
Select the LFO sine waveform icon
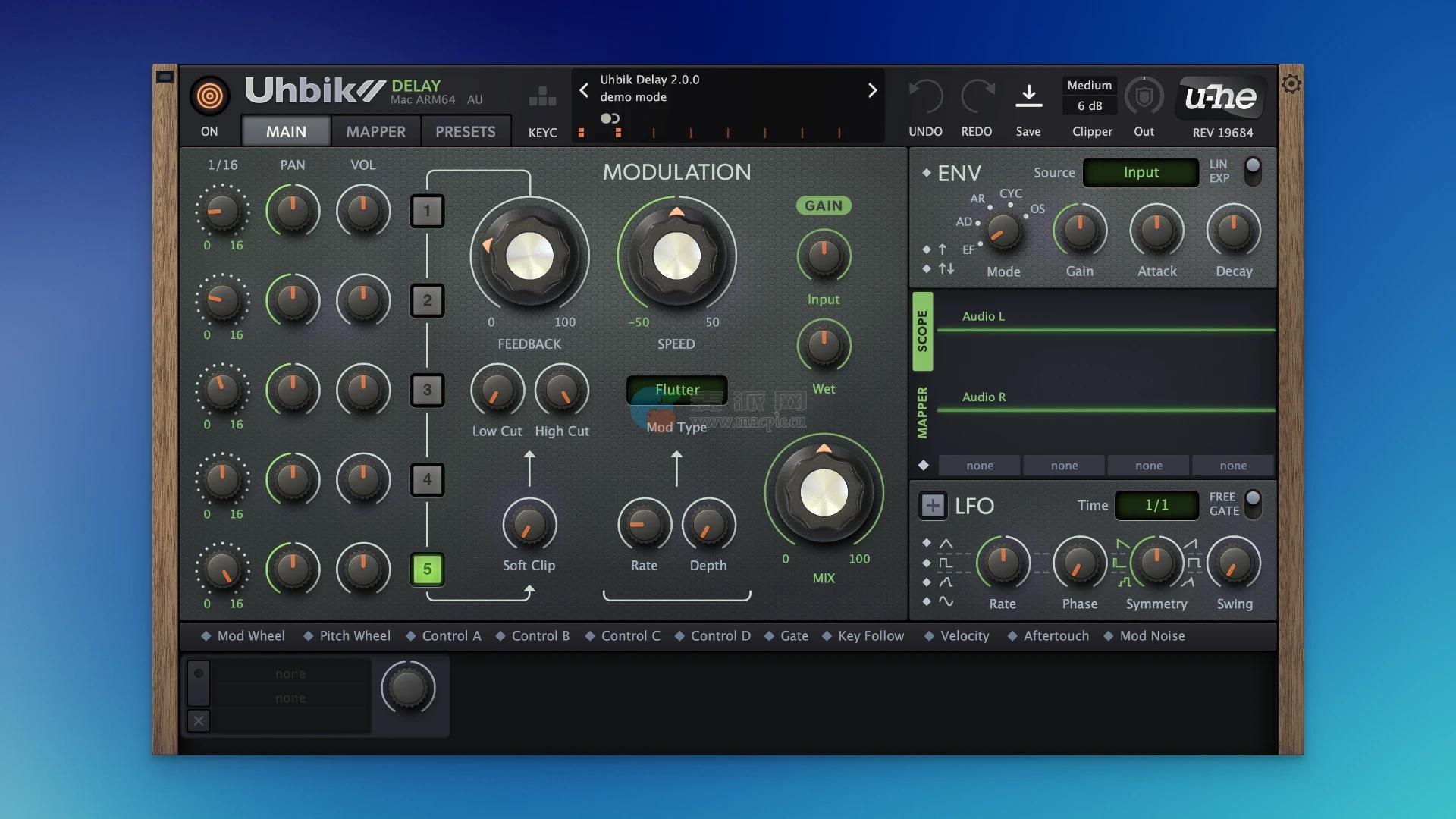tap(946, 601)
